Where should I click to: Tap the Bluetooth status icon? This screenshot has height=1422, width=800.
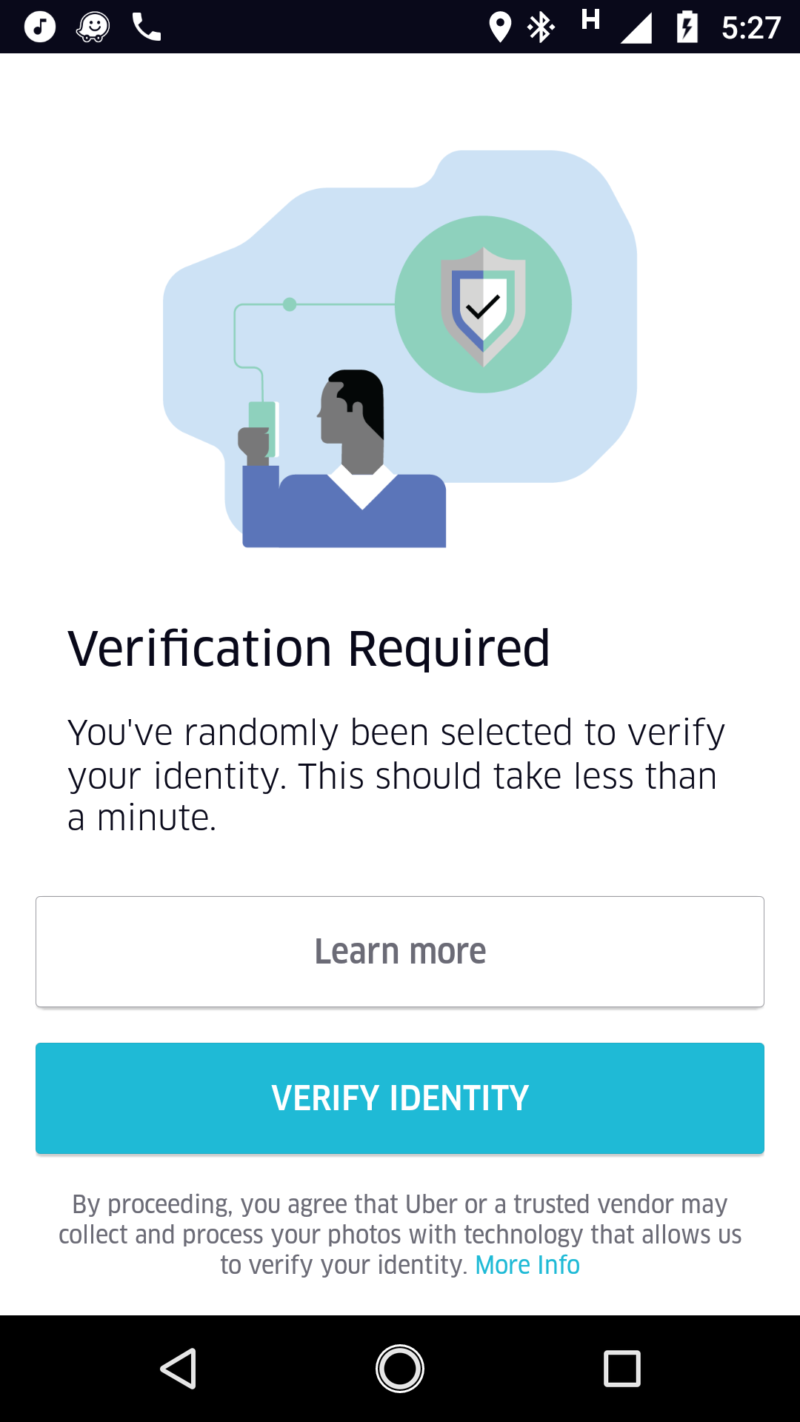pyautogui.click(x=541, y=27)
